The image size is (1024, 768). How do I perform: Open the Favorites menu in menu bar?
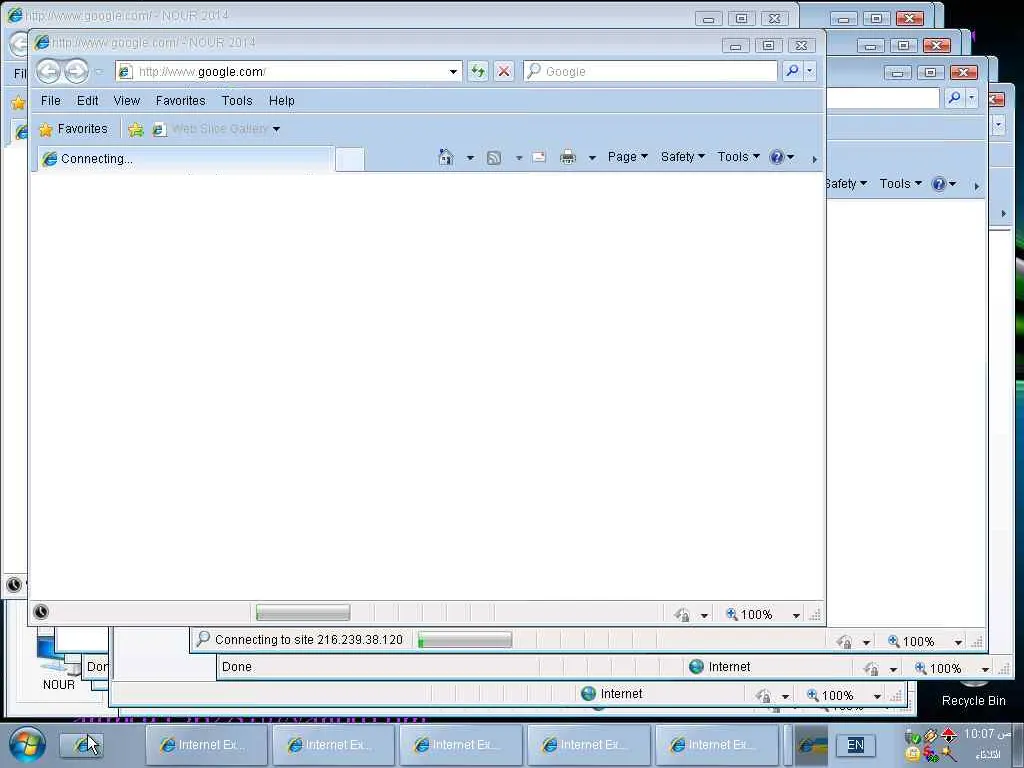point(180,101)
